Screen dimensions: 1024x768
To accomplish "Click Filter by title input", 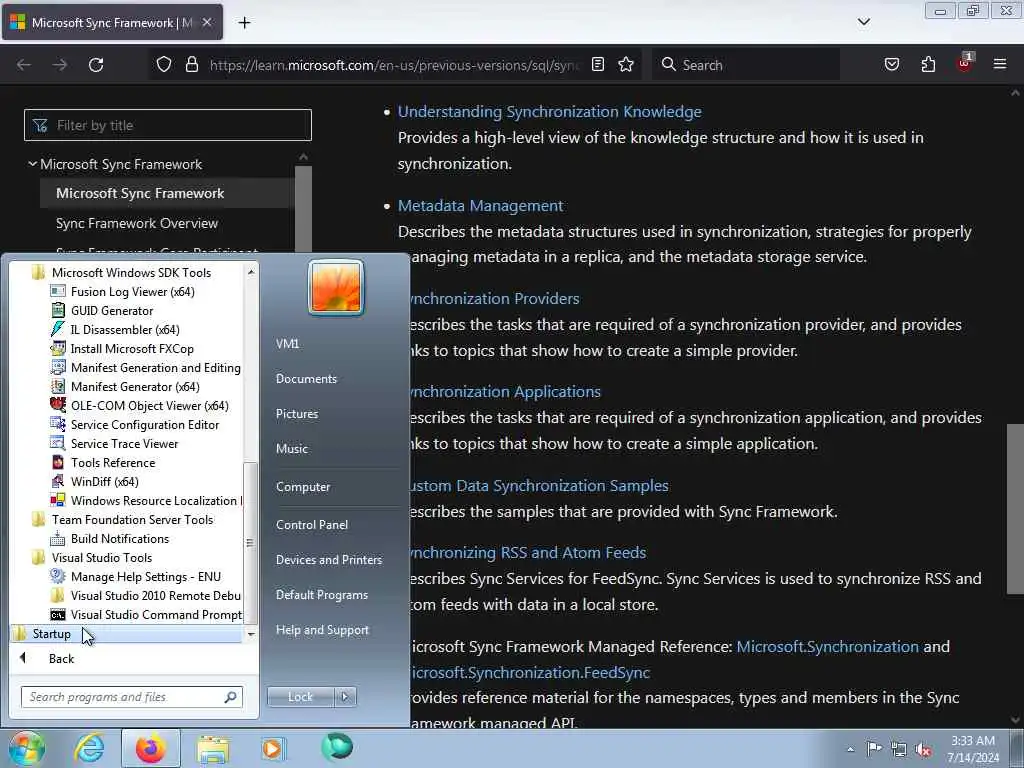I will (x=168, y=125).
